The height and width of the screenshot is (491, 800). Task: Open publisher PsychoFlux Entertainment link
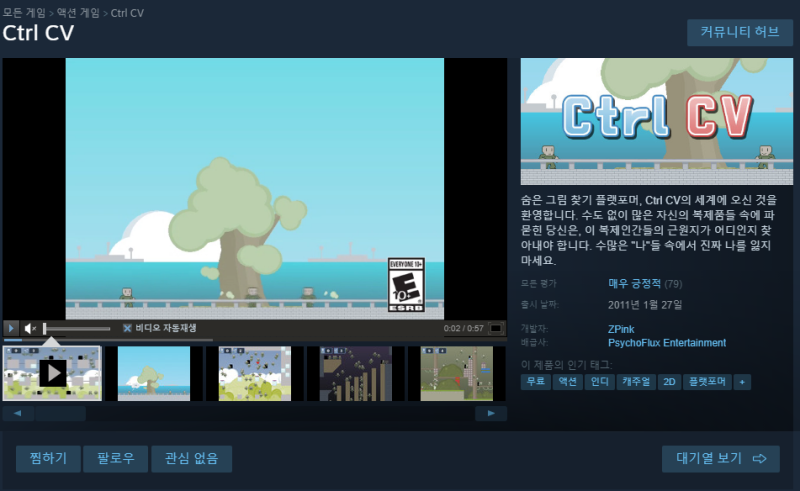coord(667,343)
